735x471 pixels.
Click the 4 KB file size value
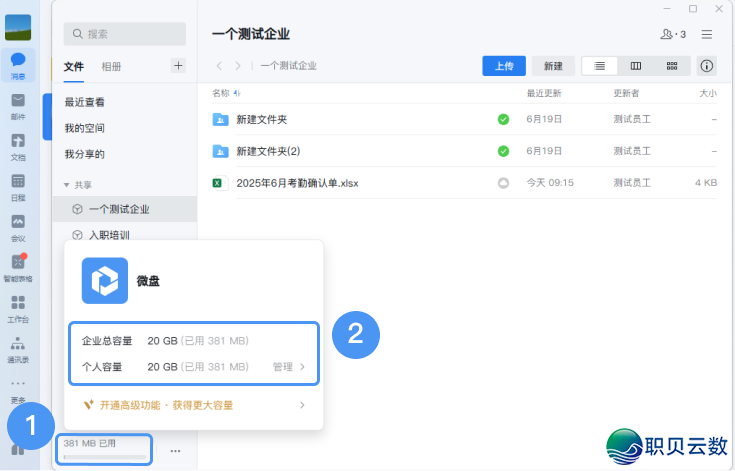(x=706, y=183)
